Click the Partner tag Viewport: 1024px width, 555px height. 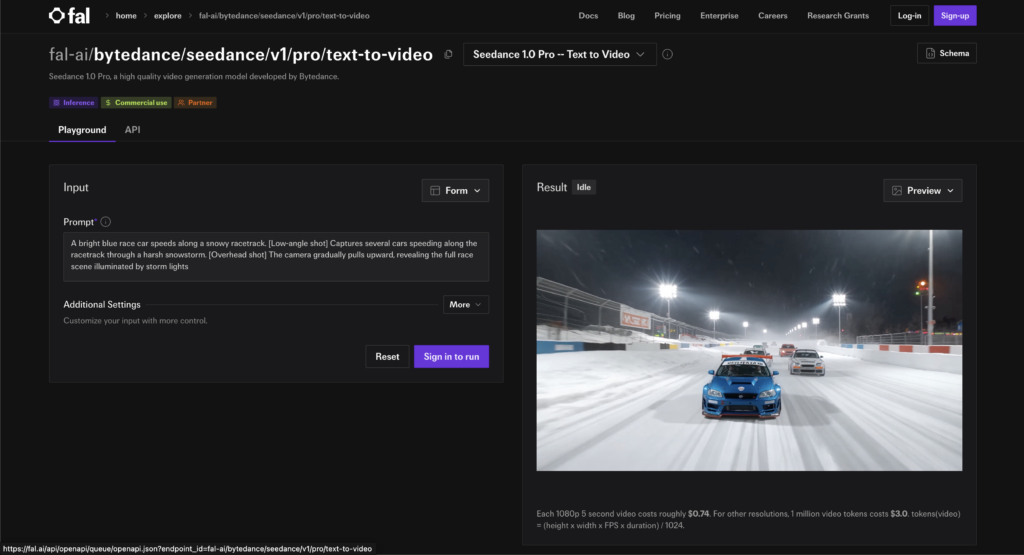click(195, 103)
